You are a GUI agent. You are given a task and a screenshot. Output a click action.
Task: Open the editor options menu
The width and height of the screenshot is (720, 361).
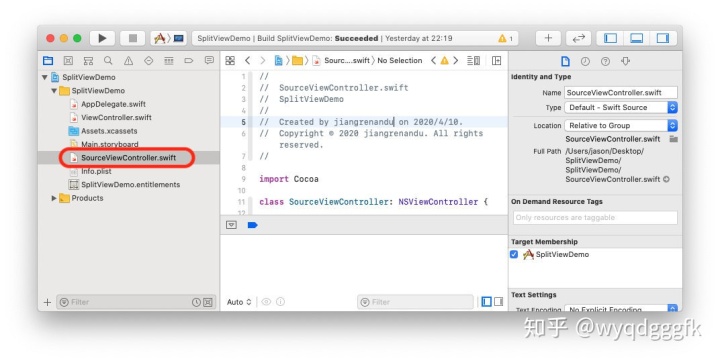point(473,61)
